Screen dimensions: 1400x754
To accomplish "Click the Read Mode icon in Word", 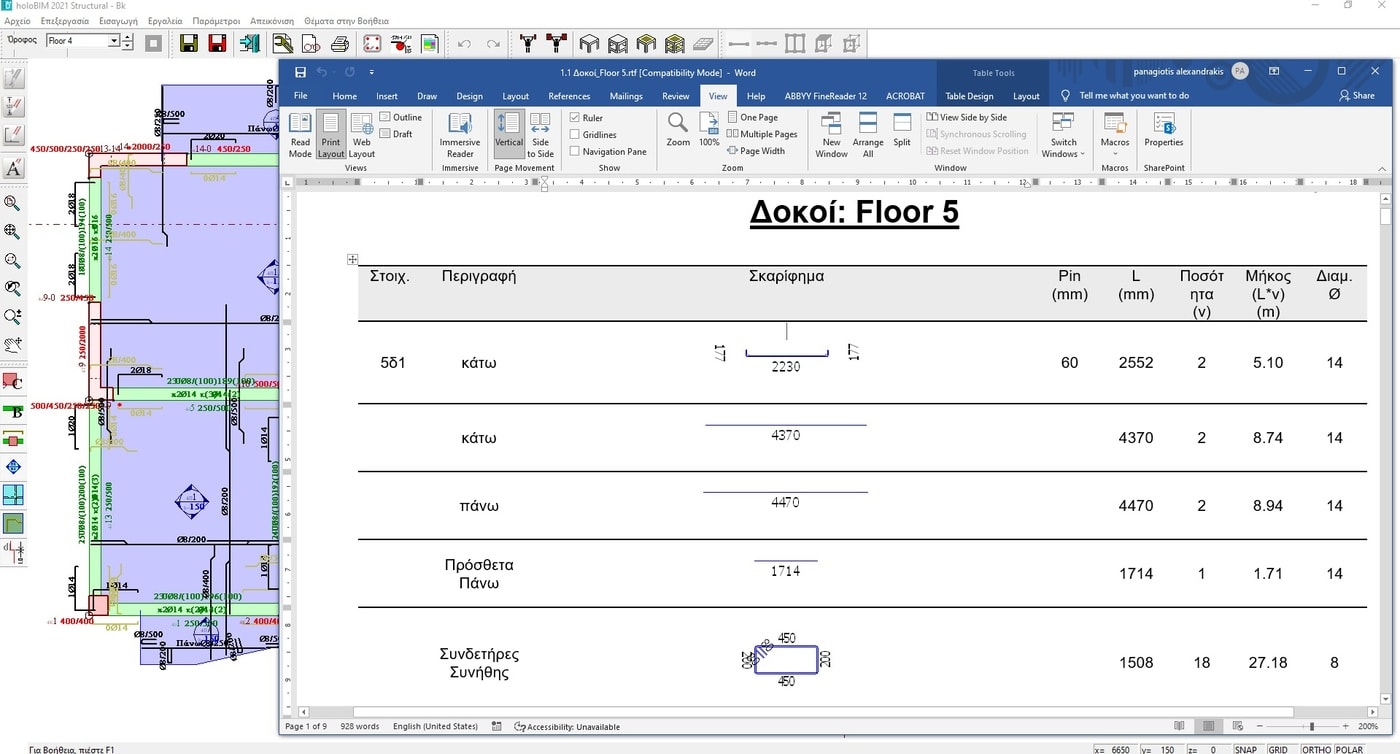I will click(x=300, y=135).
